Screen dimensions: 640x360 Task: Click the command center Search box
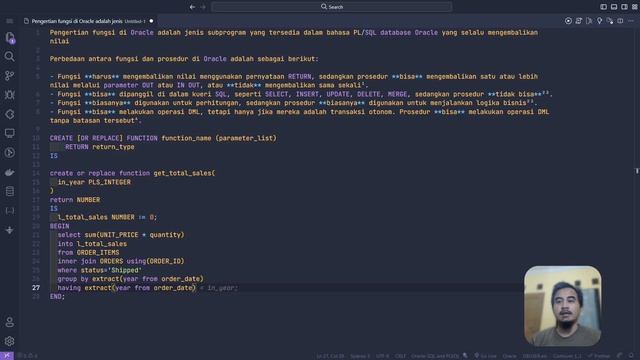coord(331,7)
